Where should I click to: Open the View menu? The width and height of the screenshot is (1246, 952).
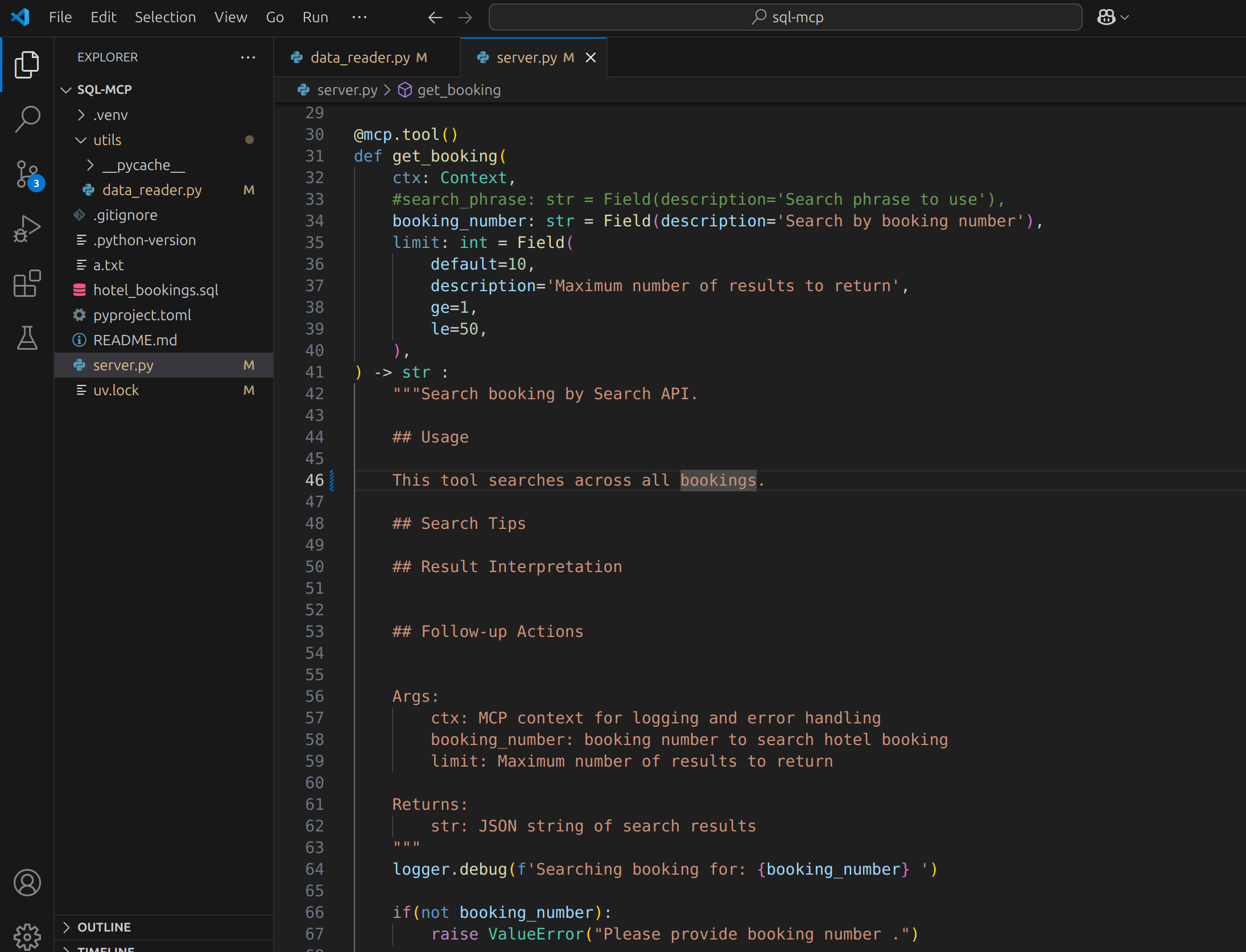click(x=230, y=17)
